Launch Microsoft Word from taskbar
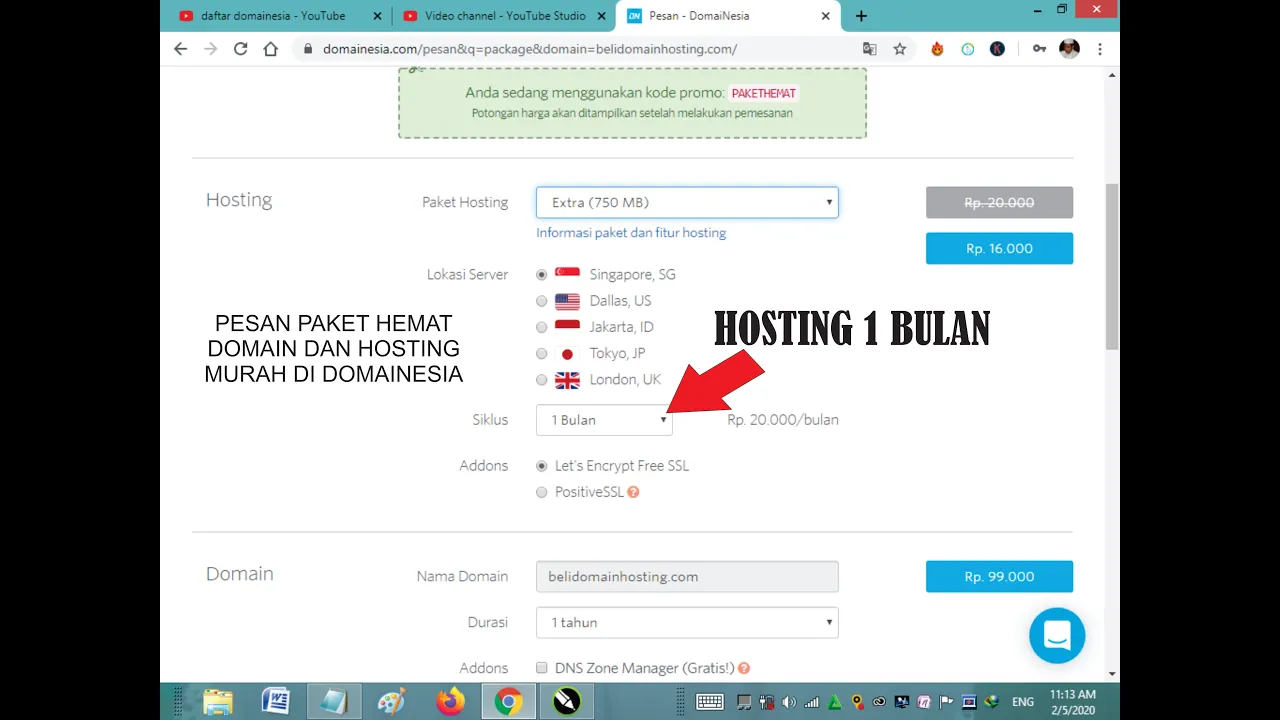Viewport: 1280px width, 720px height. tap(275, 701)
